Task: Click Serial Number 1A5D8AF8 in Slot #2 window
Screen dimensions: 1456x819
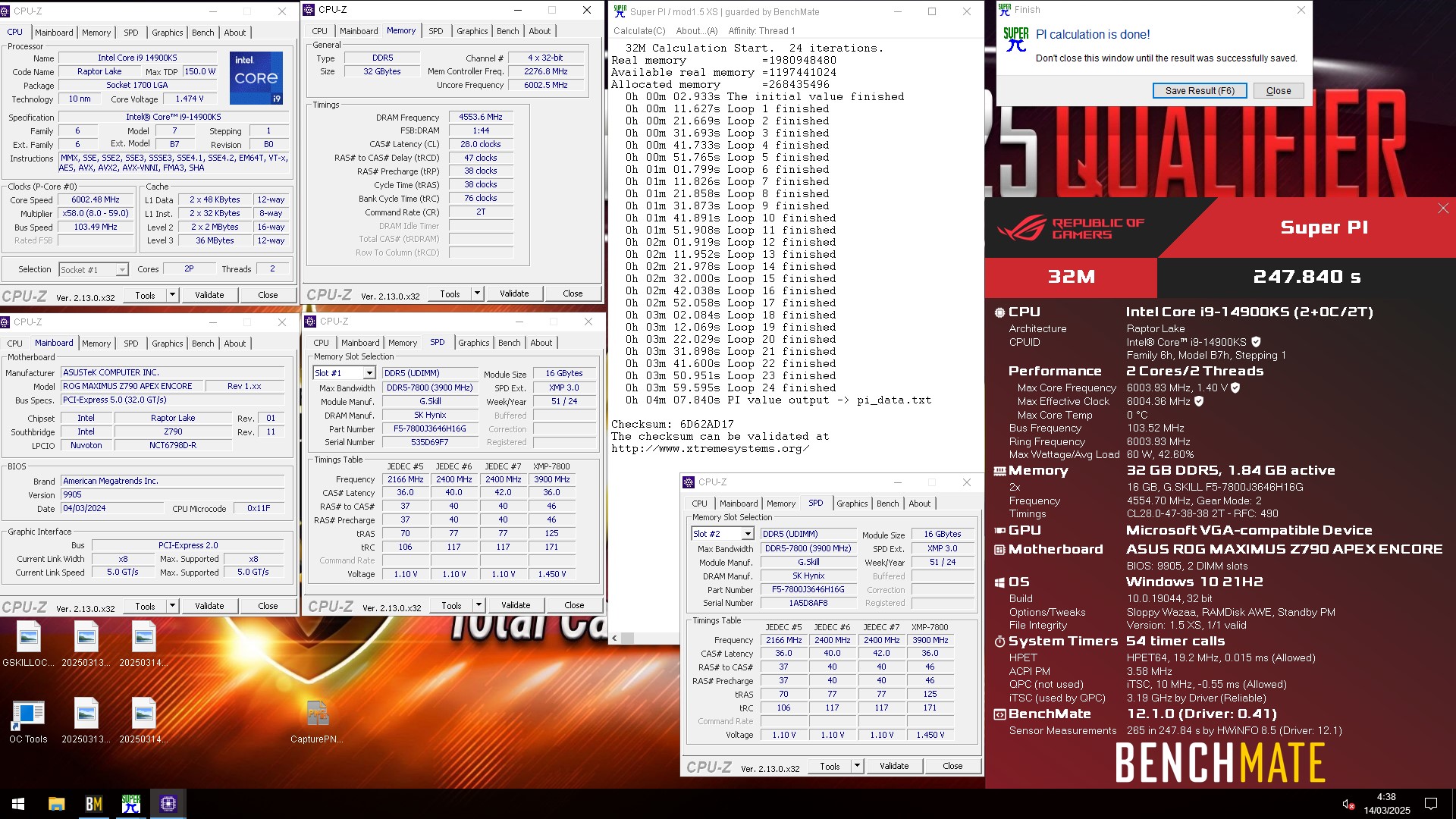Action: [808, 604]
